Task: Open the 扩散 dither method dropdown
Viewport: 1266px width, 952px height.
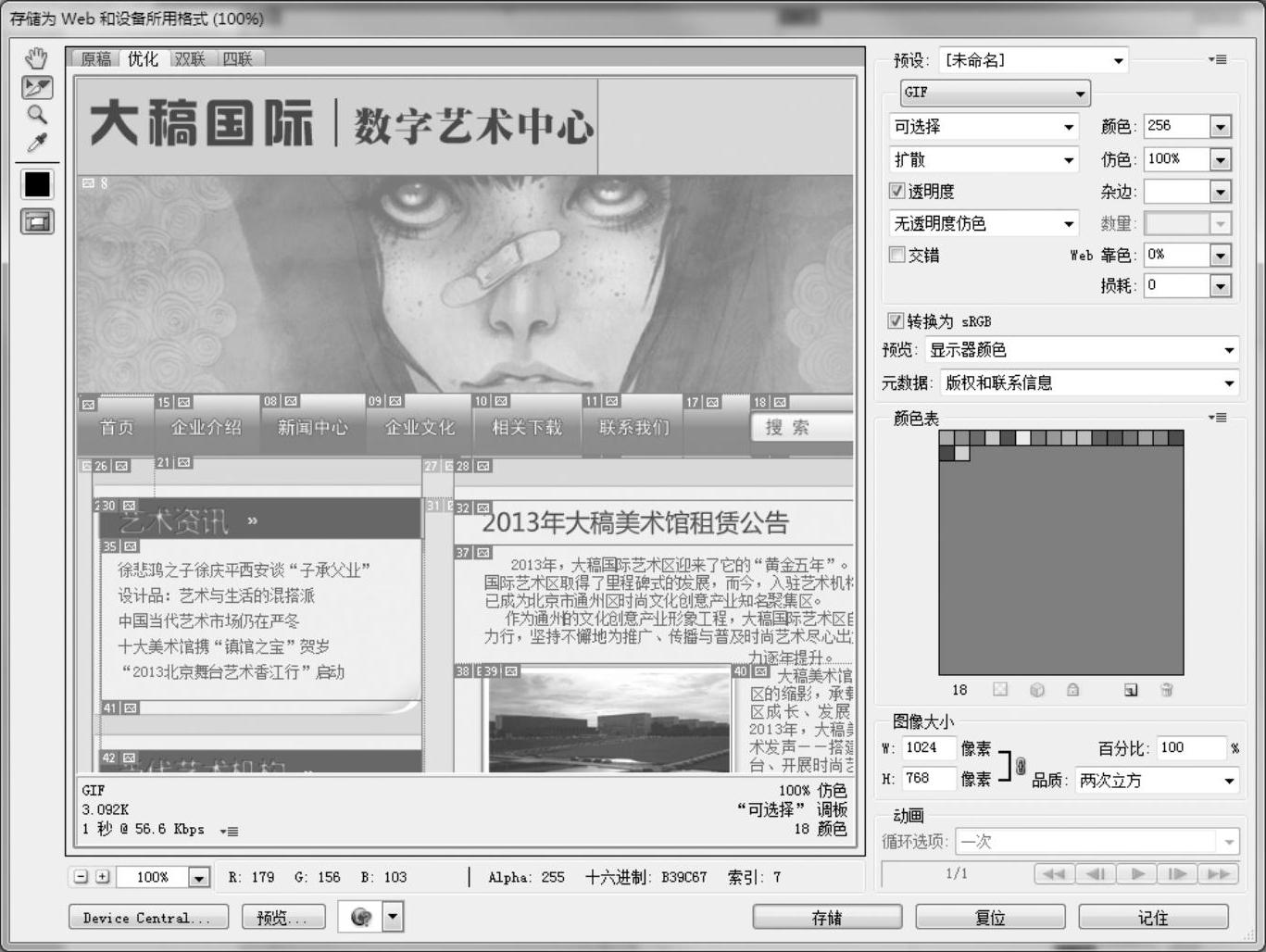Action: coord(984,159)
